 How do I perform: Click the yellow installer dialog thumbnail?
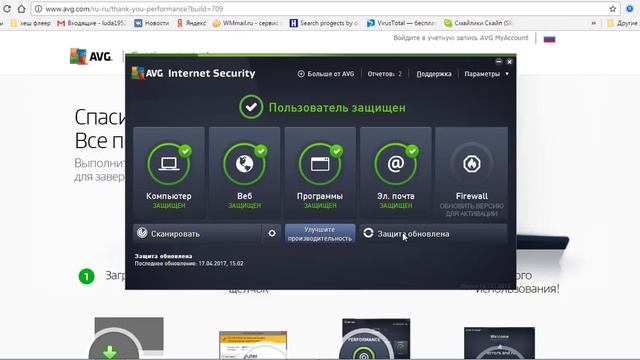click(x=253, y=345)
